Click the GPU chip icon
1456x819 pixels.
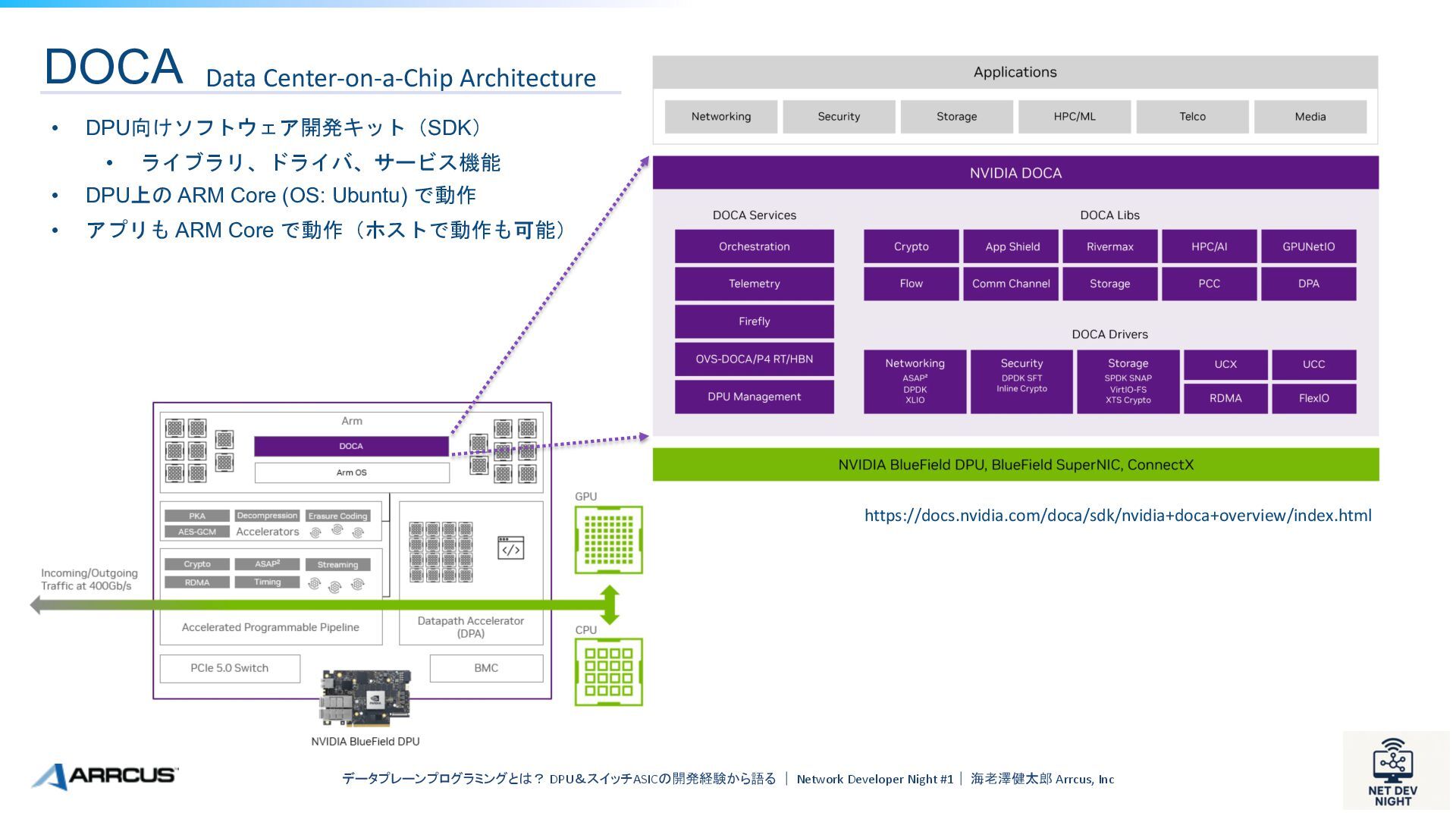tap(608, 540)
